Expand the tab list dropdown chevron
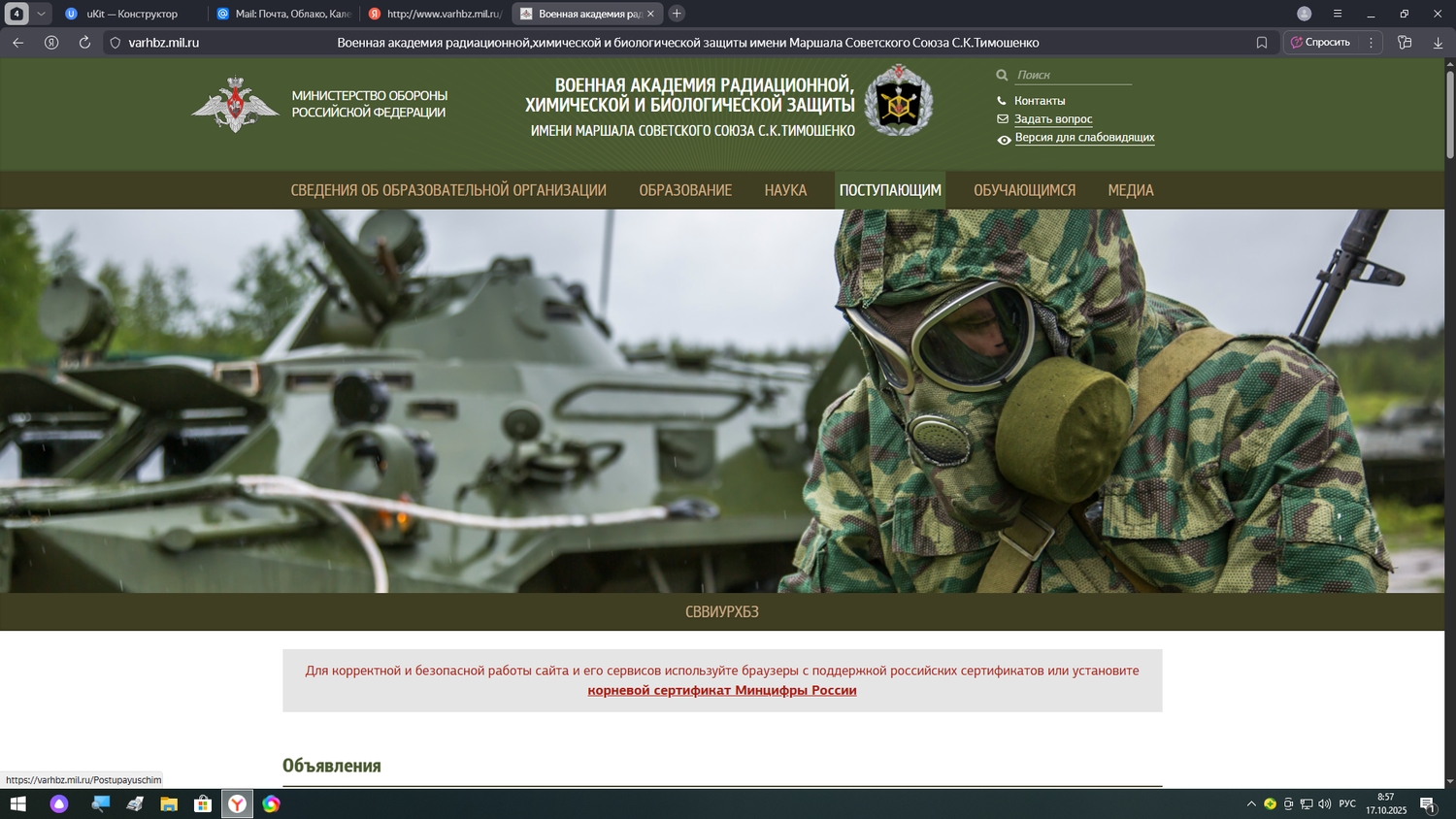 pos(41,14)
